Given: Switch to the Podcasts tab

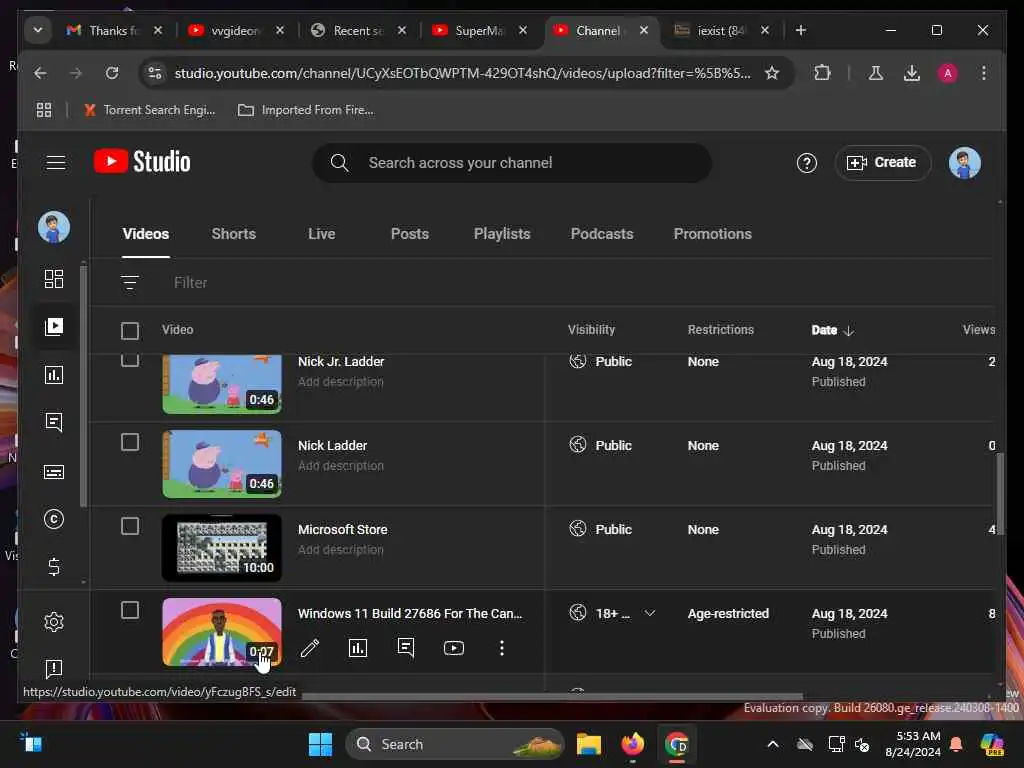Looking at the screenshot, I should [602, 234].
